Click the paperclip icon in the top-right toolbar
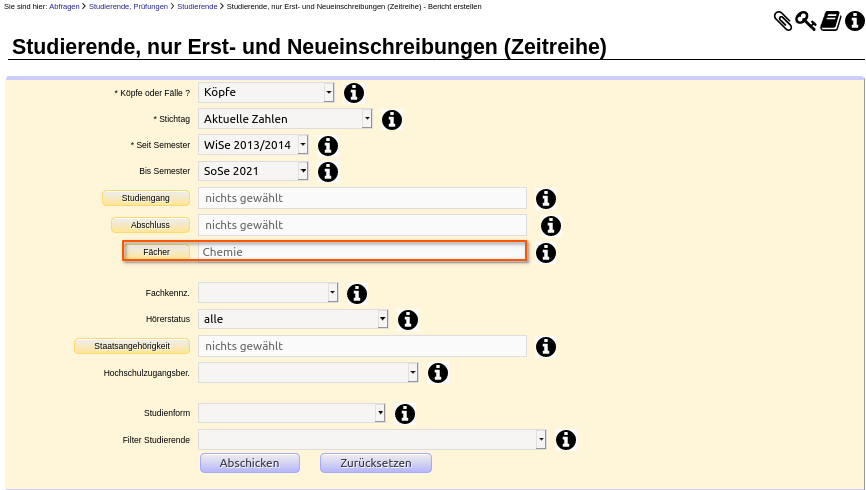 [x=783, y=21]
